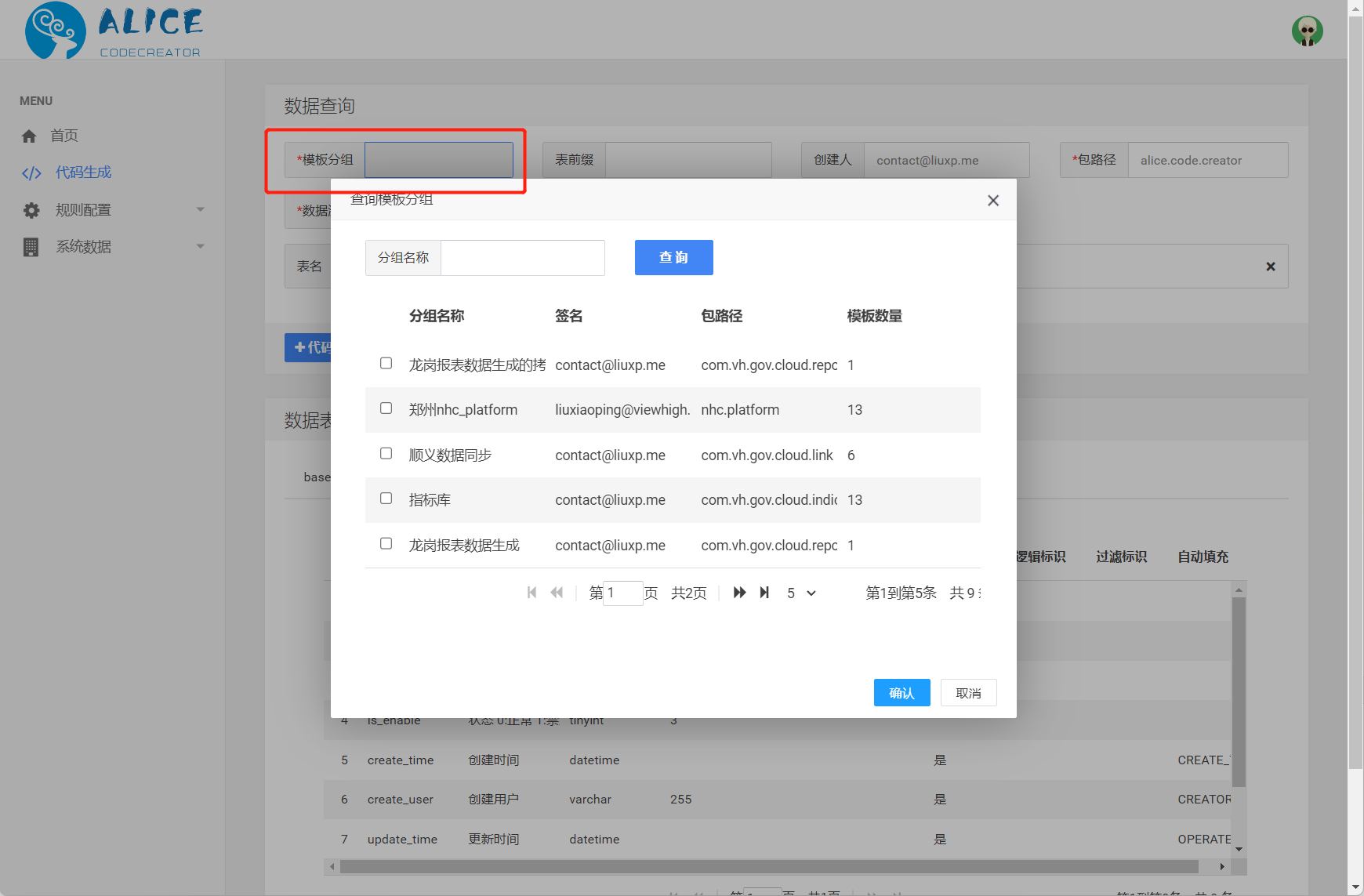Image resolution: width=1364 pixels, height=896 pixels.
Task: Go to the first page in dialog pager
Action: pyautogui.click(x=532, y=593)
